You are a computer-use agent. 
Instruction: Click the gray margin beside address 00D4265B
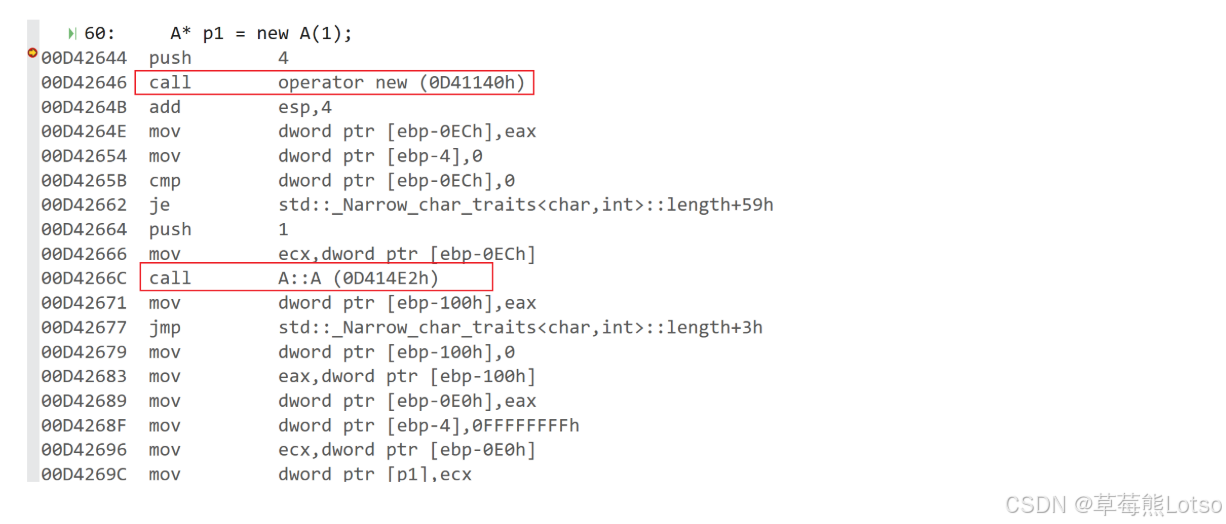click(x=33, y=180)
